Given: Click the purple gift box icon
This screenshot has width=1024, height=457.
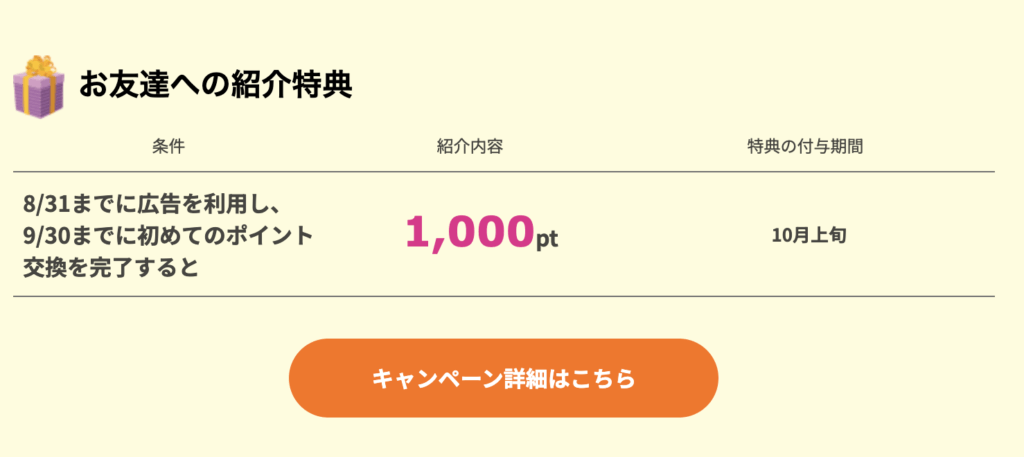Looking at the screenshot, I should point(38,94).
